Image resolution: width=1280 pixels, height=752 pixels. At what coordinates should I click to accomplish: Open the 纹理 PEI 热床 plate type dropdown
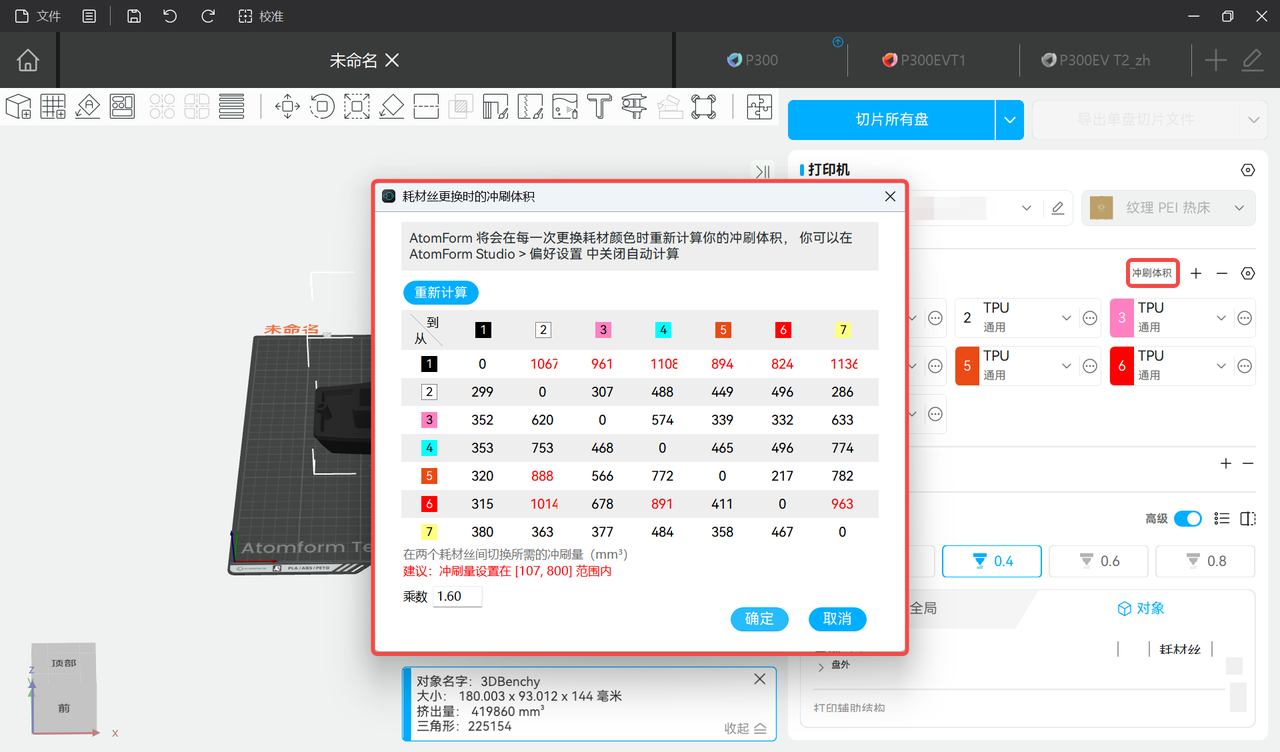[x=1168, y=208]
